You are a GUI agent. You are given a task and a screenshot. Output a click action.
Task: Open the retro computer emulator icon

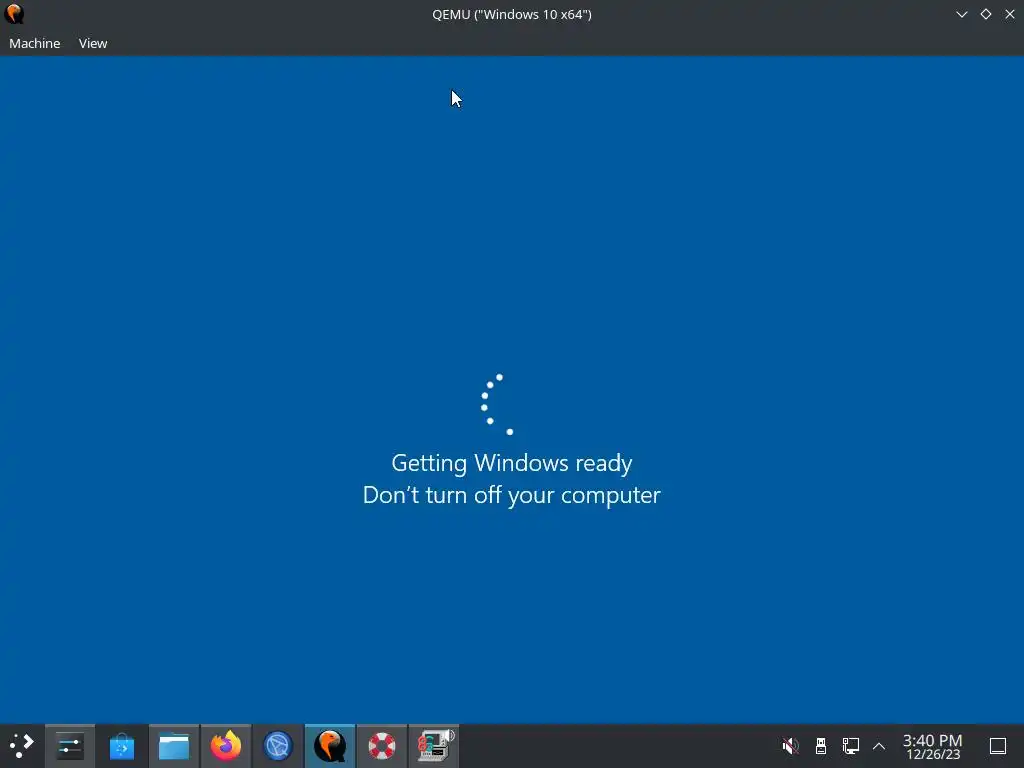tap(434, 746)
